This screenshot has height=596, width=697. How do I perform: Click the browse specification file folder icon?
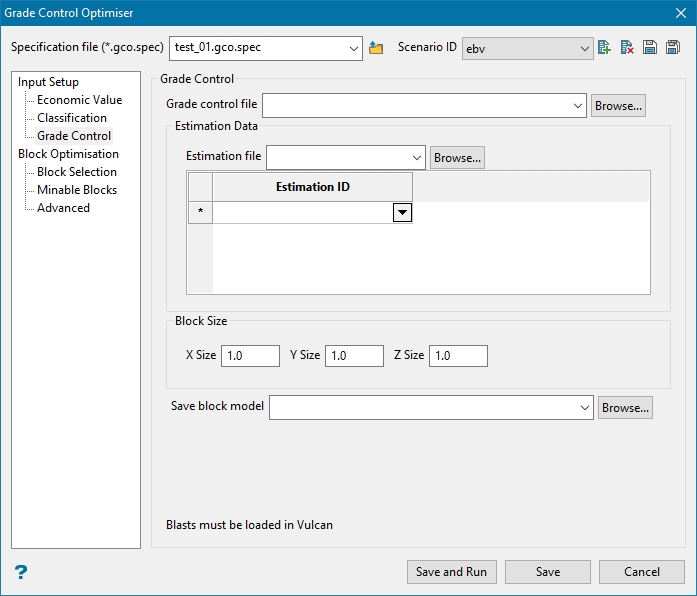click(376, 48)
